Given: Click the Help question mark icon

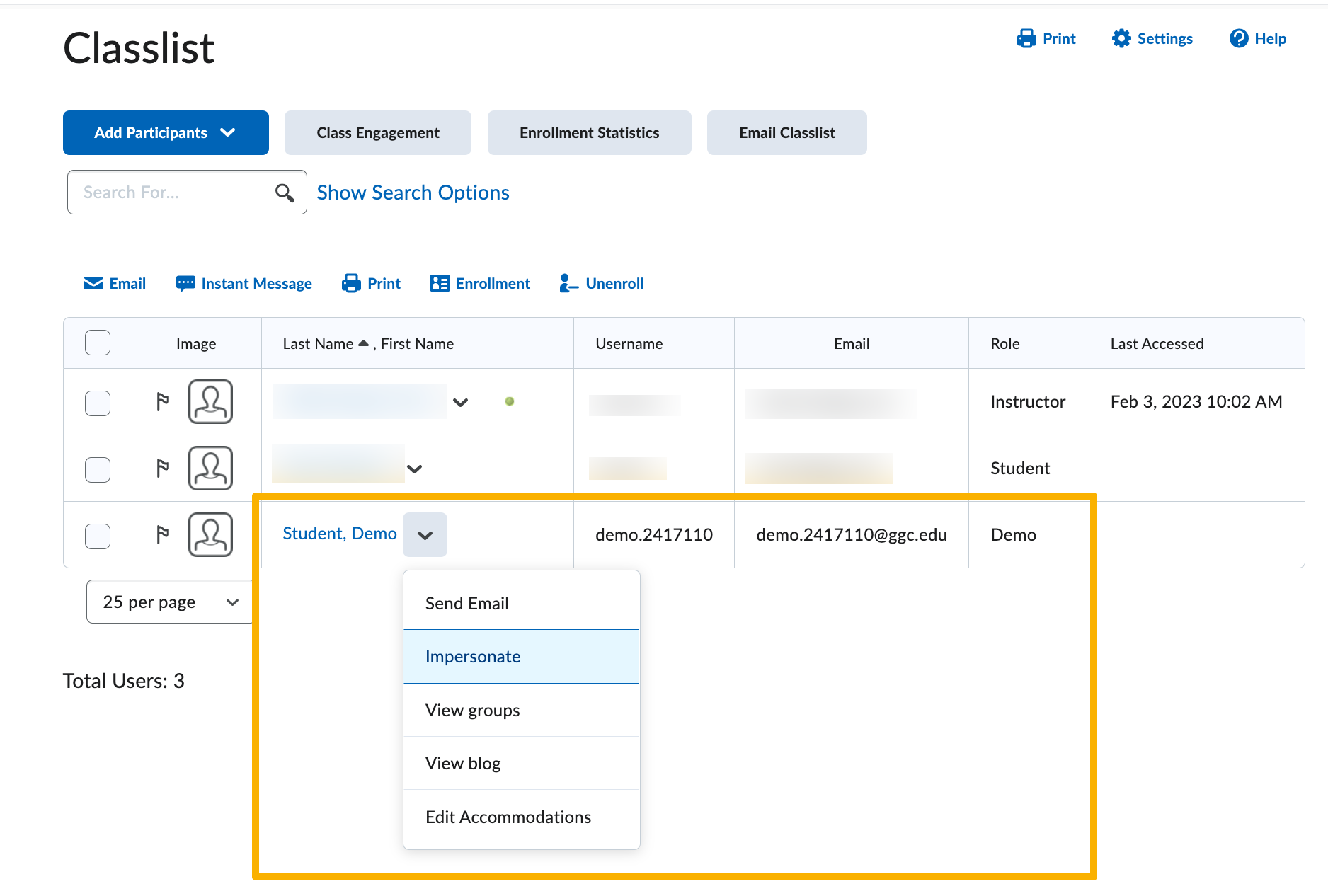Looking at the screenshot, I should pyautogui.click(x=1238, y=39).
